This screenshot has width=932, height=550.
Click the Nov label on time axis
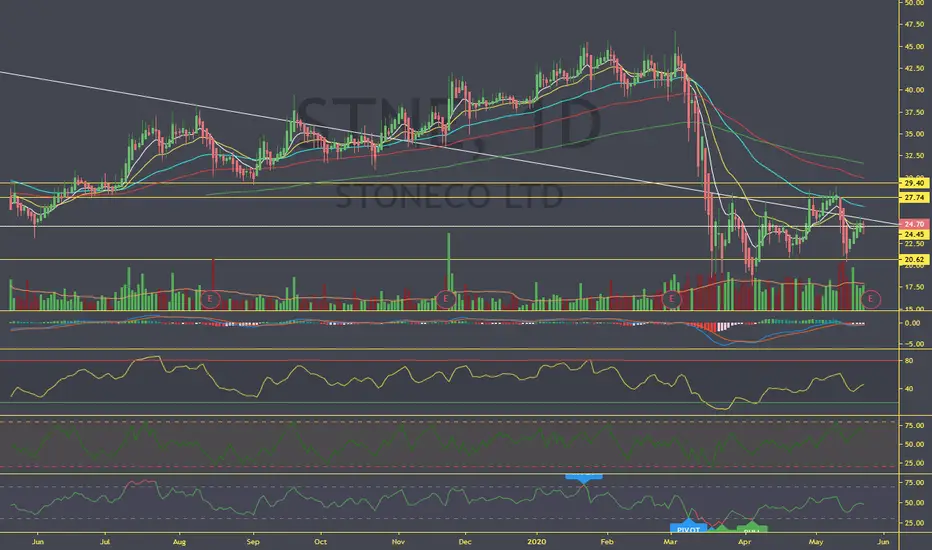pyautogui.click(x=399, y=542)
